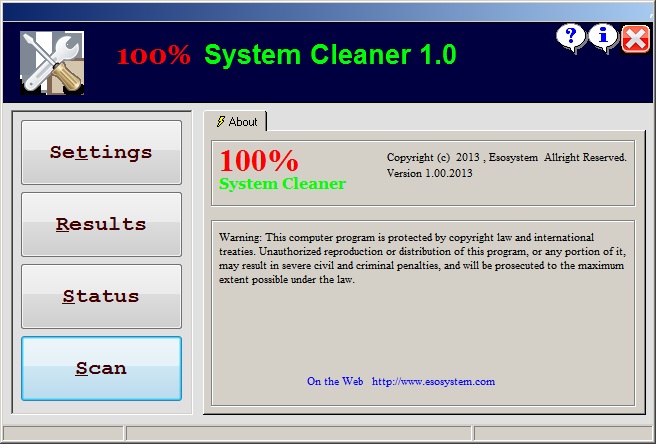Click the red 100% logo in About
This screenshot has height=444, width=656.
click(259, 161)
